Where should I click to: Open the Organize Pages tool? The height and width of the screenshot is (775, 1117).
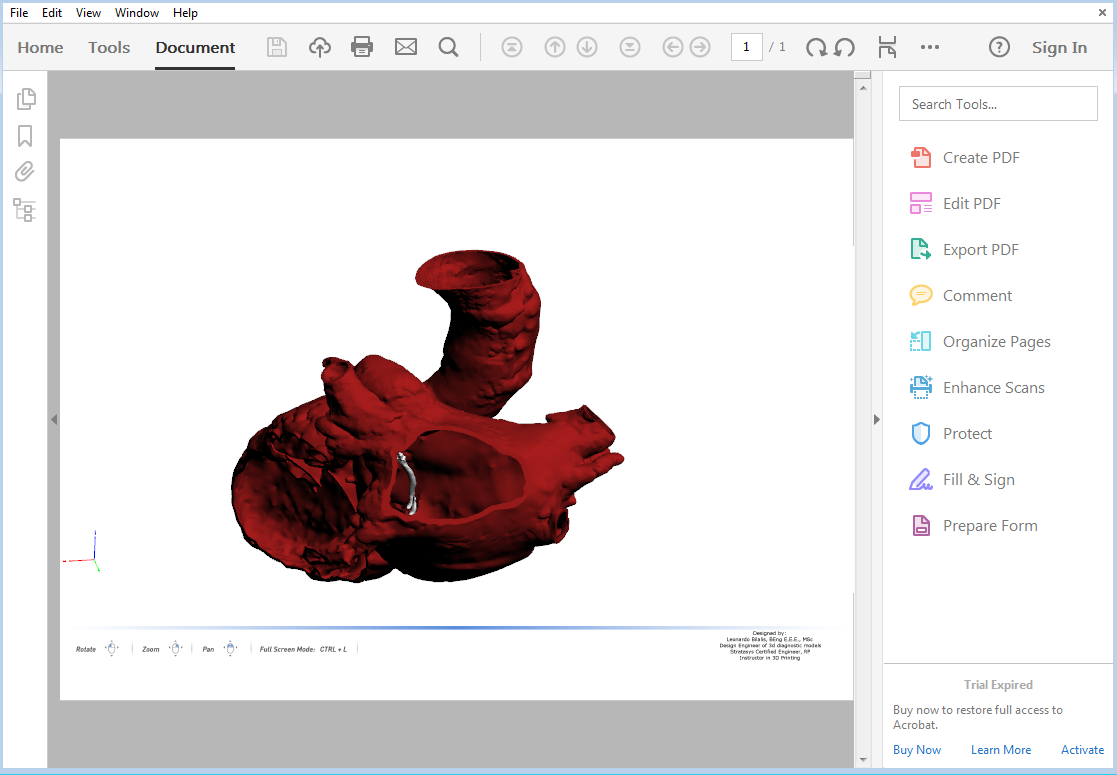click(x=980, y=342)
